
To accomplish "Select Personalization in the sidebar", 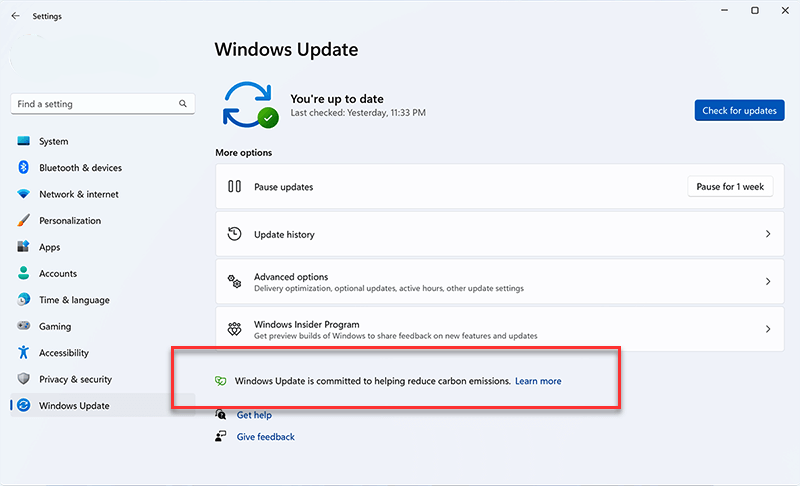I will tap(103, 221).
